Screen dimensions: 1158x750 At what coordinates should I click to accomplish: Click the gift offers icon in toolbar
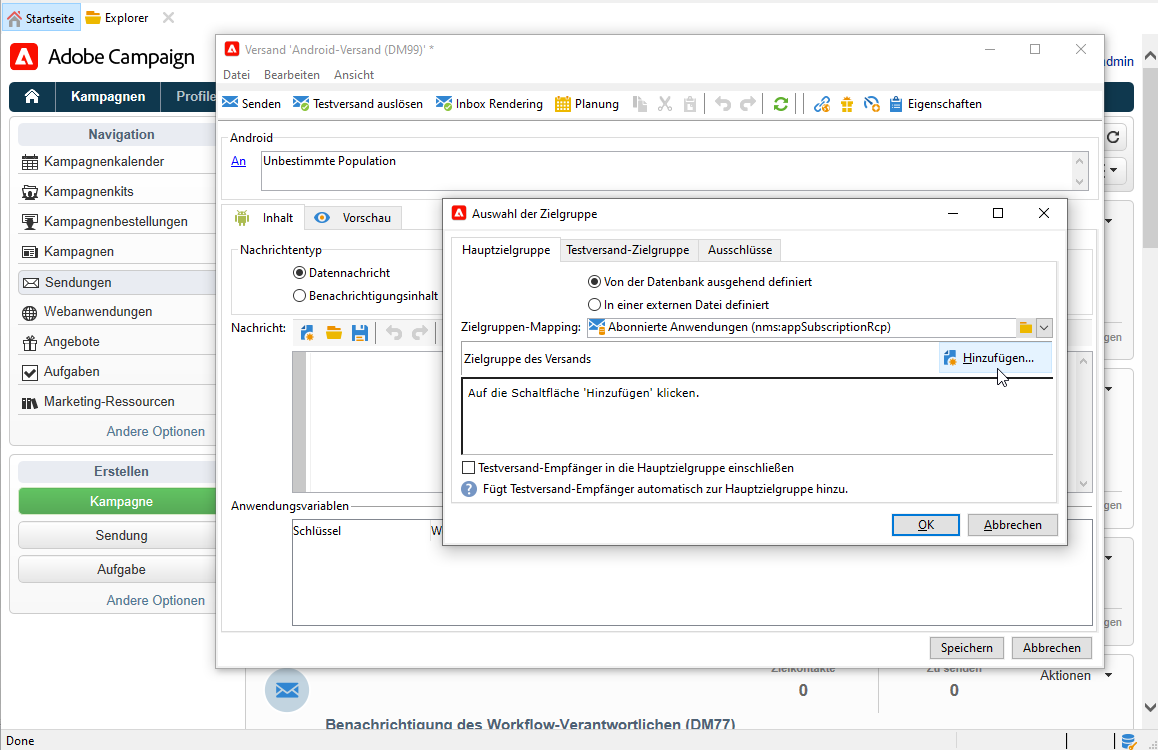pos(847,104)
